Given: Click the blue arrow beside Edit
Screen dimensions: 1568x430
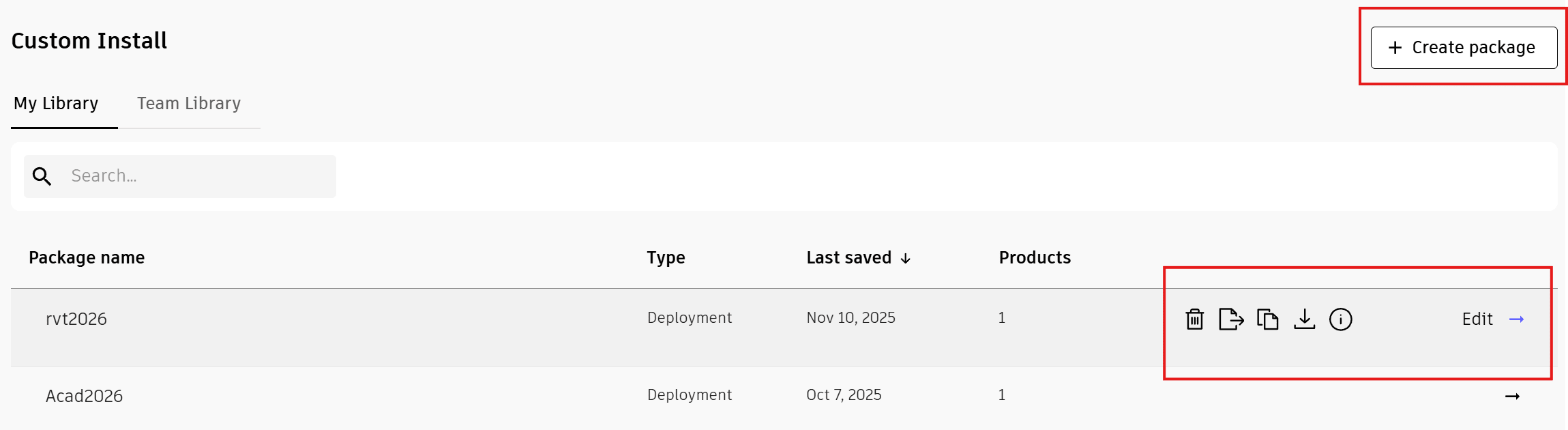Looking at the screenshot, I should (1516, 319).
